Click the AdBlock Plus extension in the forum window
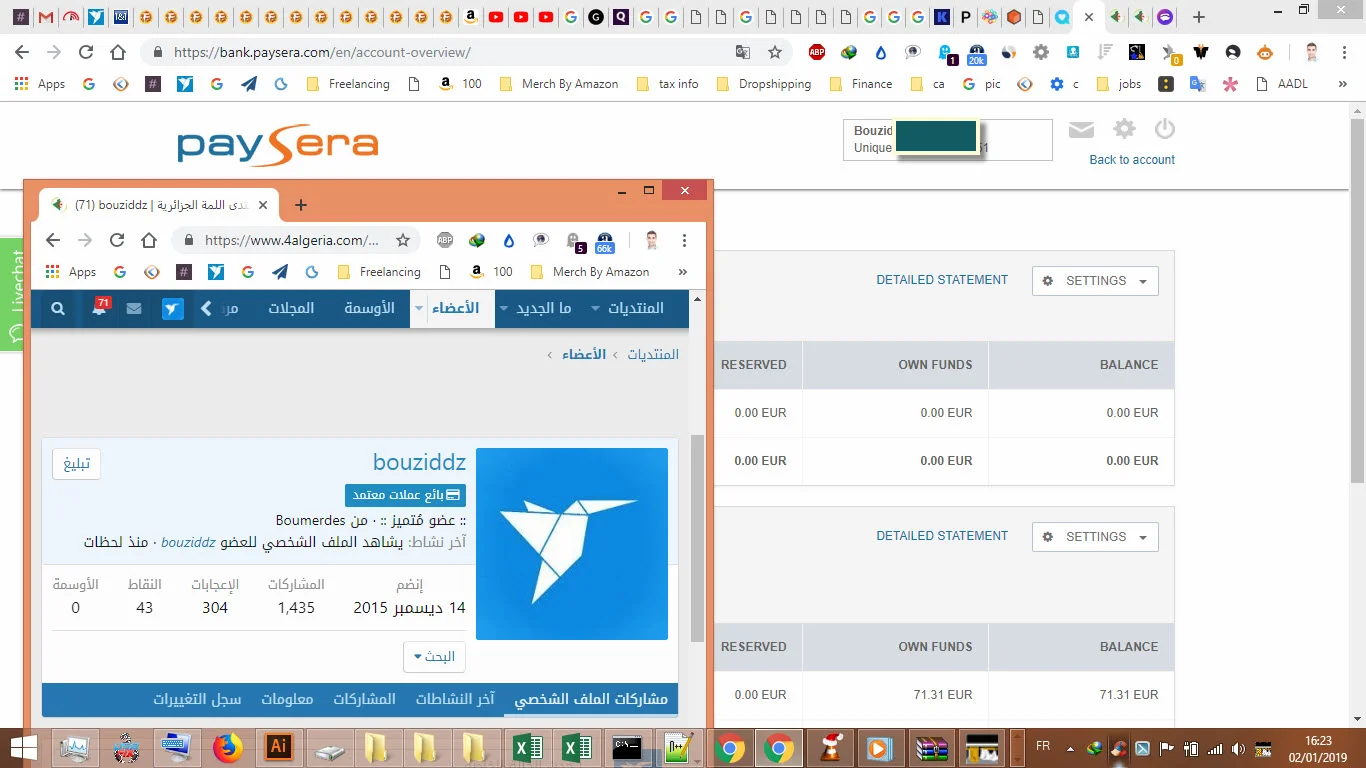 [445, 240]
